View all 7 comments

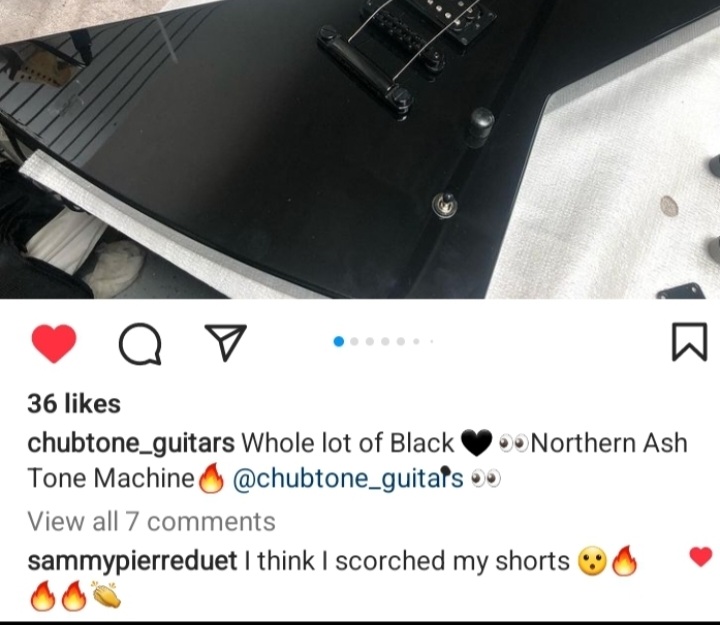(x=152, y=521)
